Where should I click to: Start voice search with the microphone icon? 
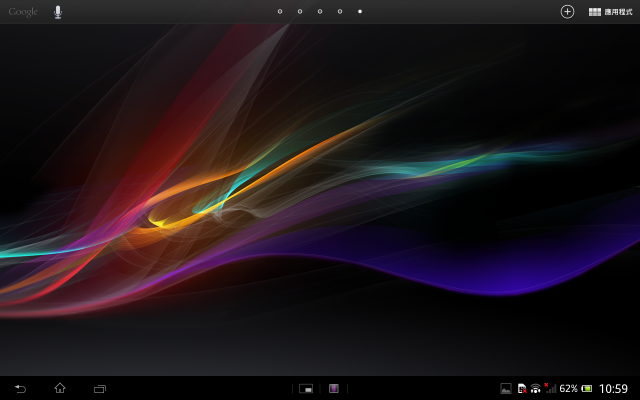tap(58, 12)
